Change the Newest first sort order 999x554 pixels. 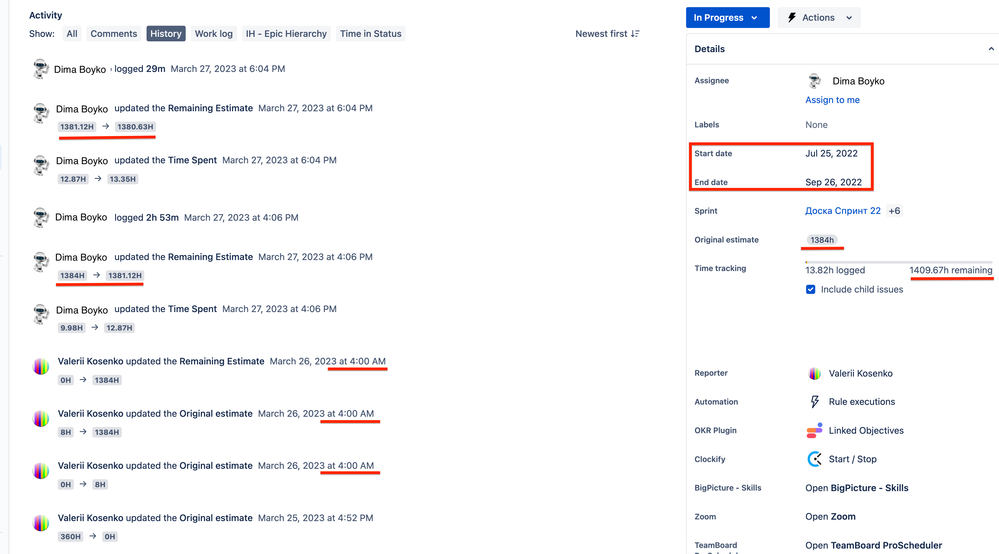point(607,34)
